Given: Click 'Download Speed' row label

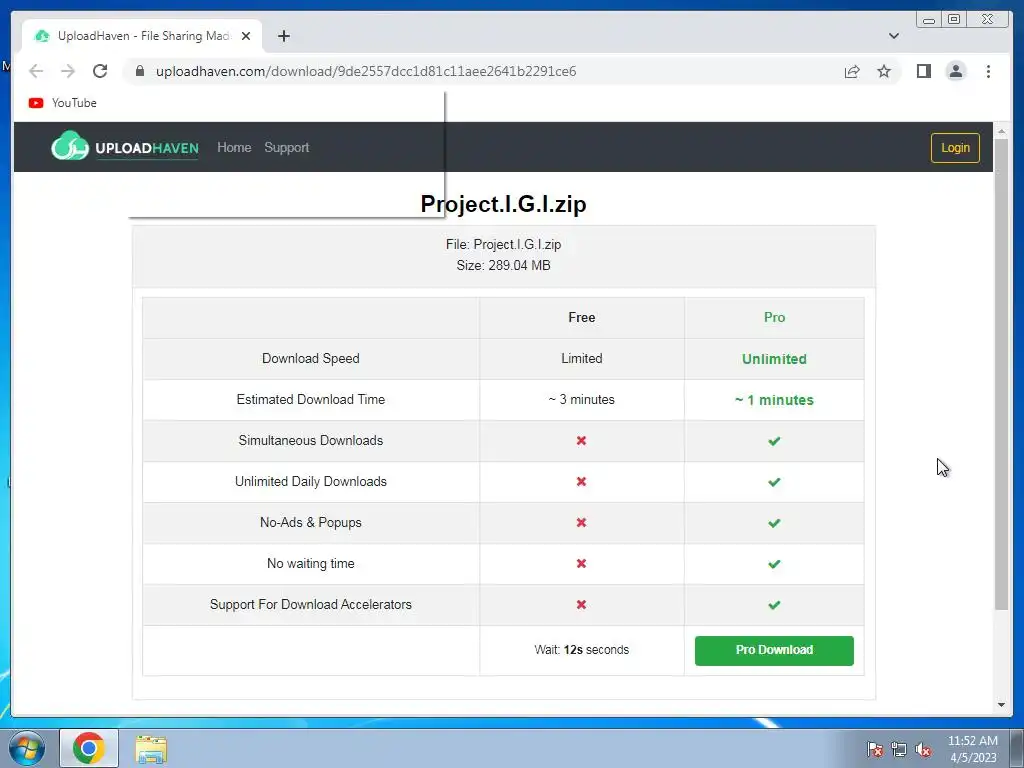Looking at the screenshot, I should click(311, 359).
